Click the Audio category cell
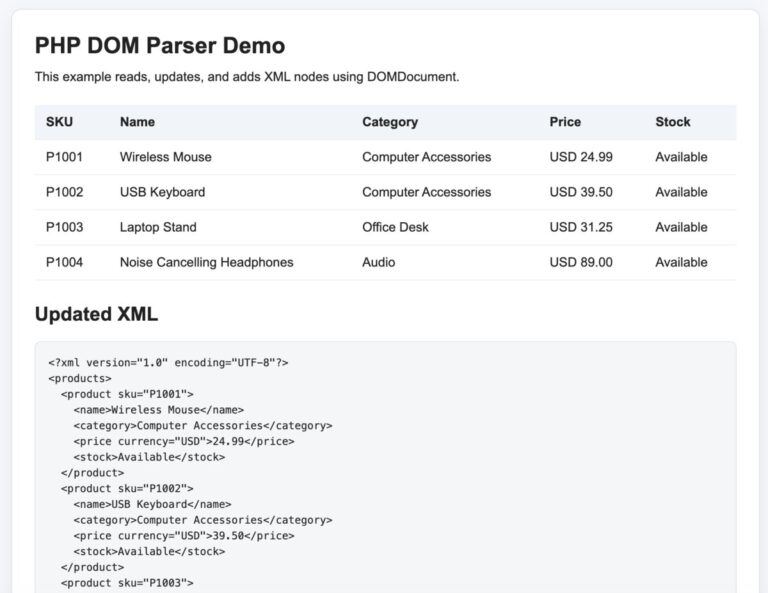This screenshot has height=593, width=768. (378, 262)
